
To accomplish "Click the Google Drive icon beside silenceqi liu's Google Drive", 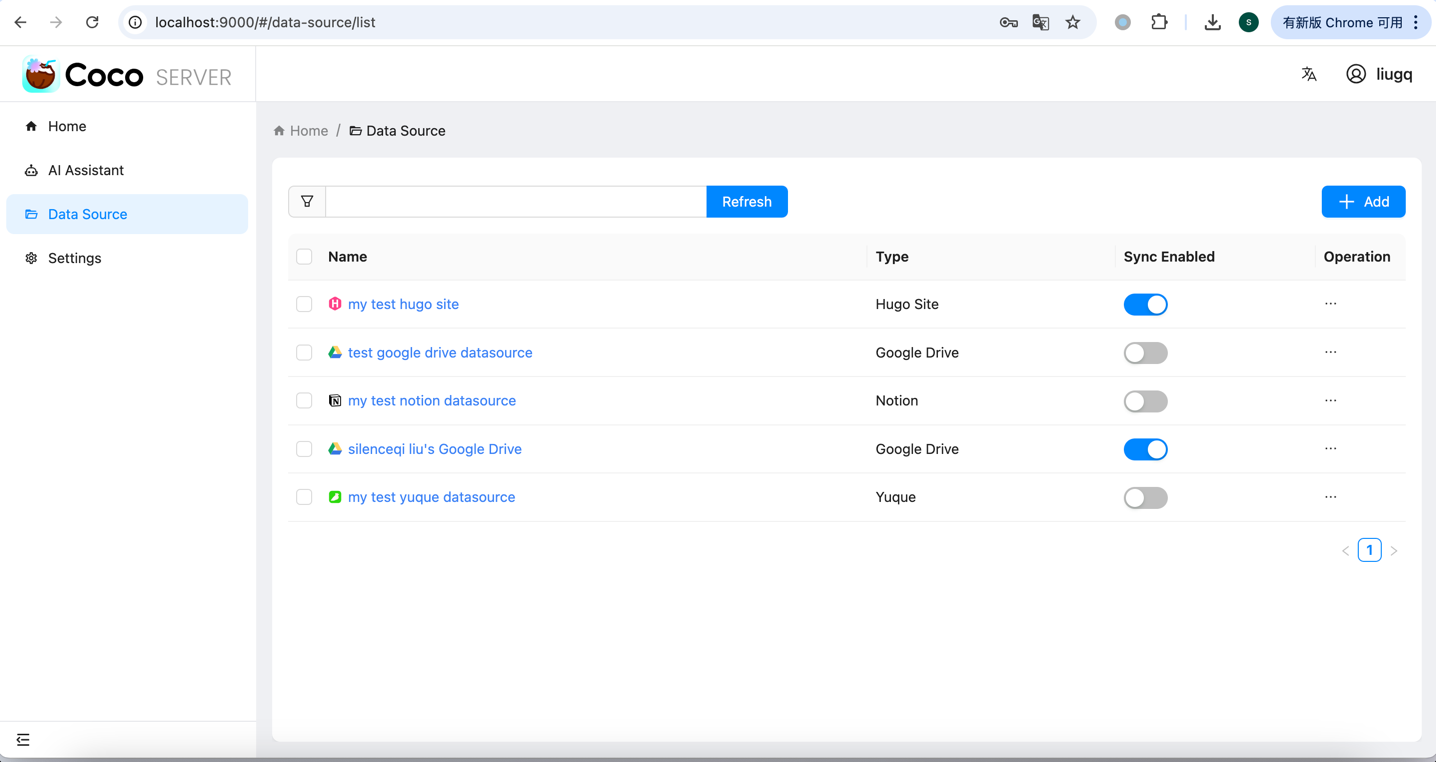I will pyautogui.click(x=335, y=449).
